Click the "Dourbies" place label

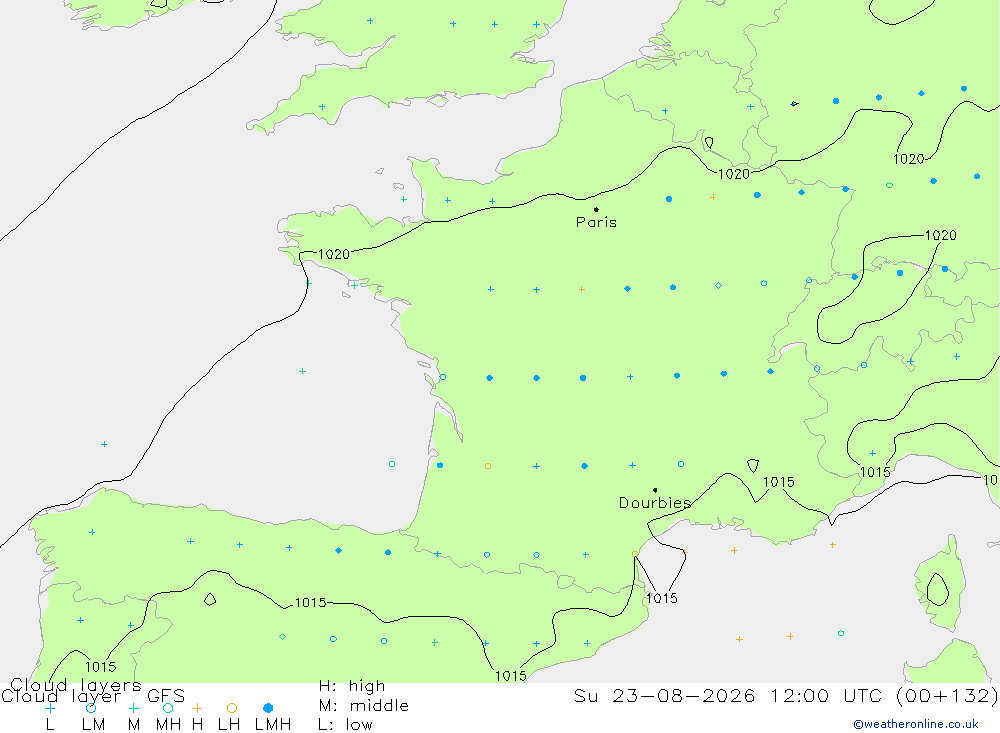tap(655, 503)
